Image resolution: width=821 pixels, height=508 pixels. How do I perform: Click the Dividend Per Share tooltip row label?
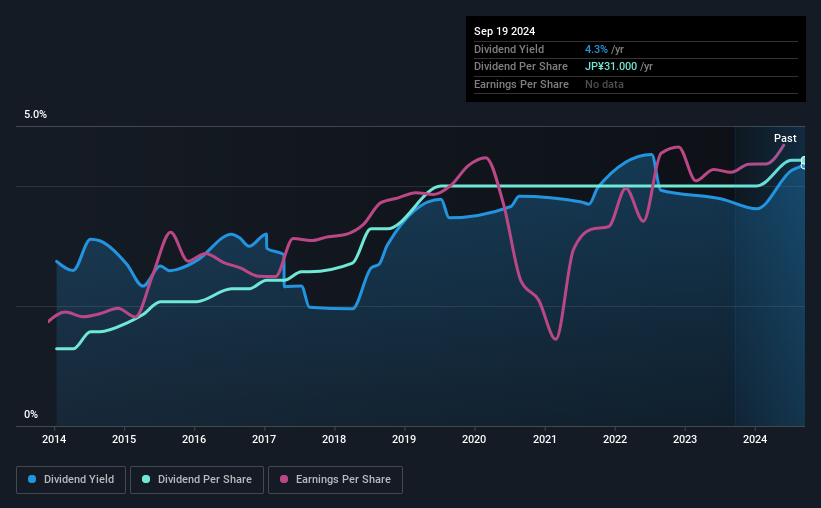520,67
